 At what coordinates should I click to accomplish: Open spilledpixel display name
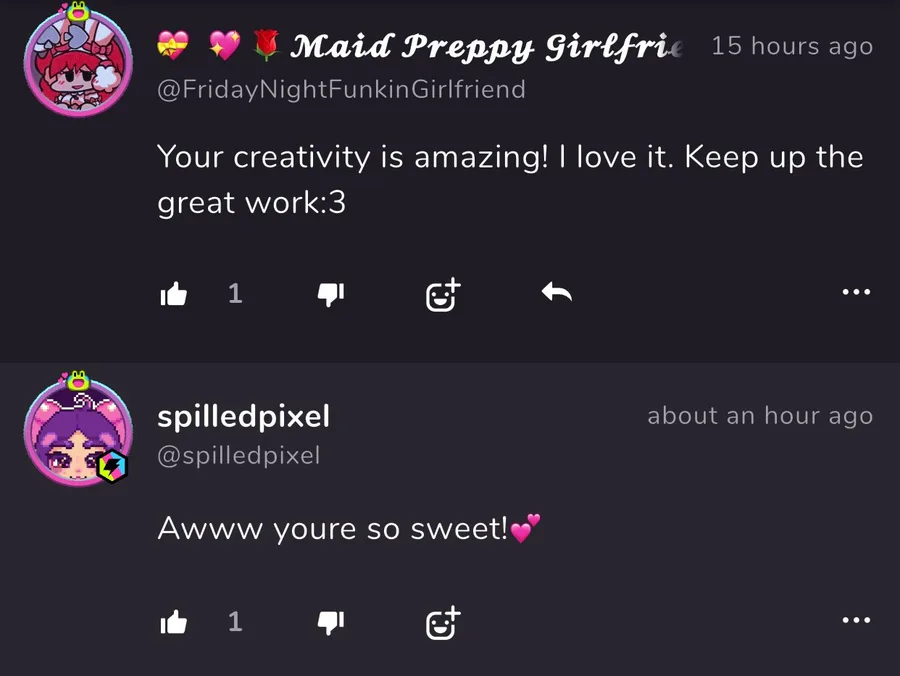coord(243,416)
